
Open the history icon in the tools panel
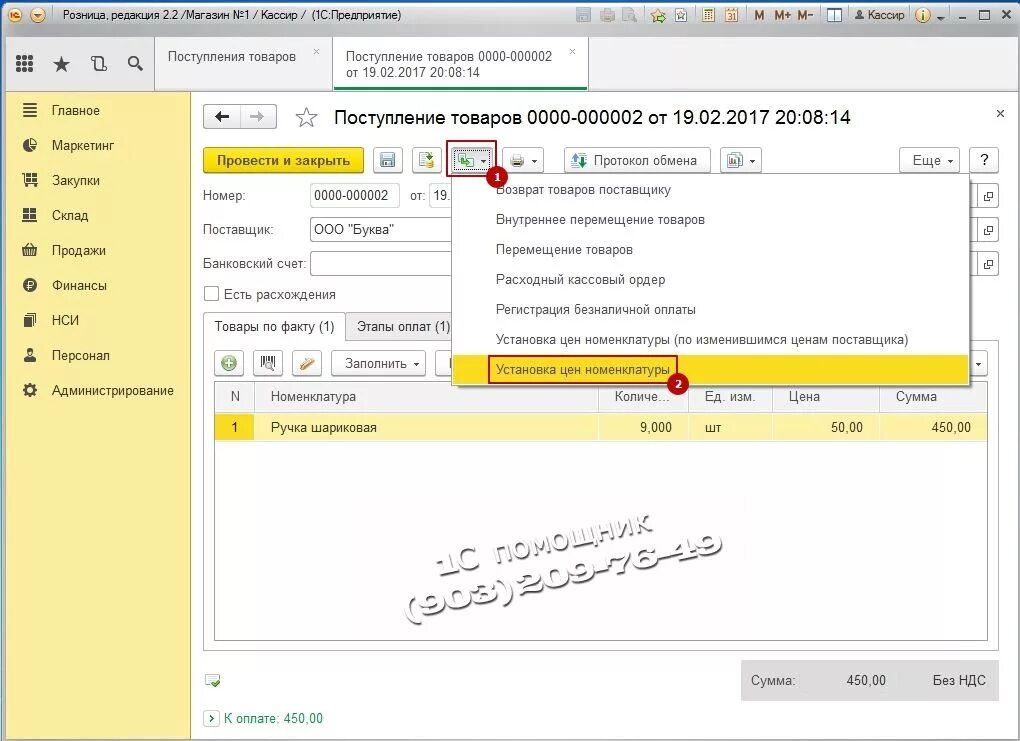tap(98, 64)
